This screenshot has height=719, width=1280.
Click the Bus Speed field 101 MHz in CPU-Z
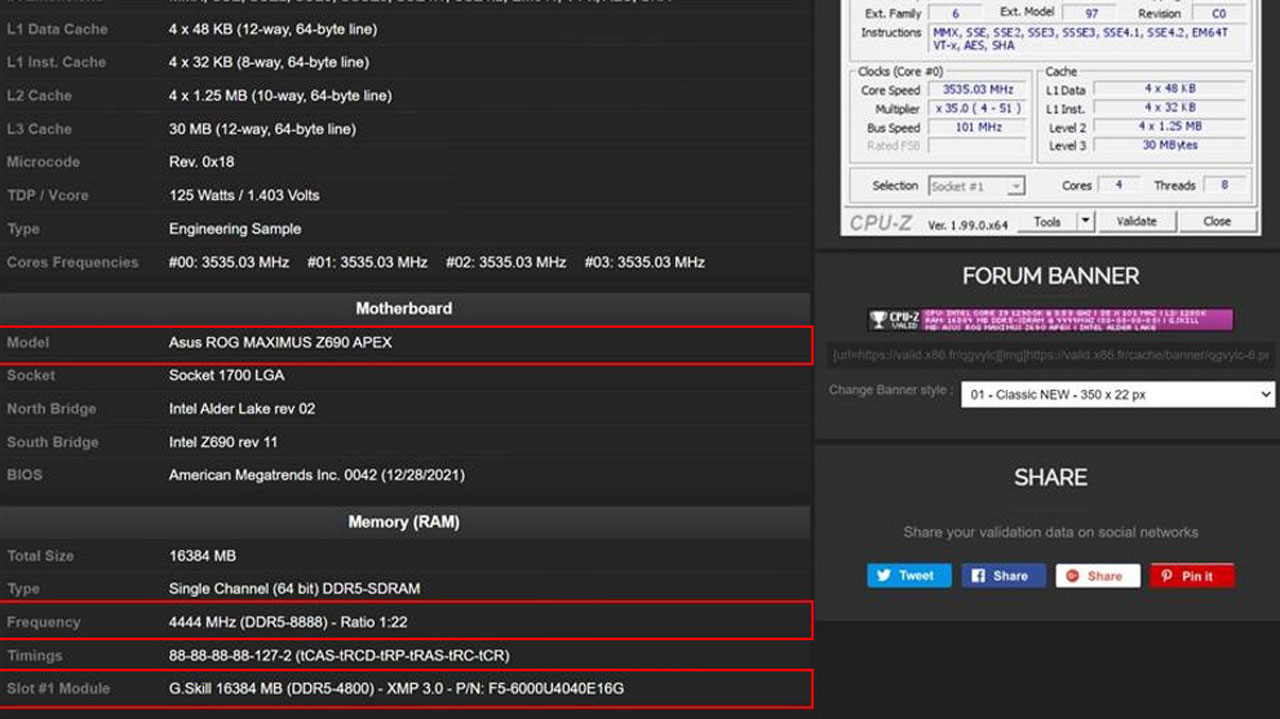click(x=978, y=127)
